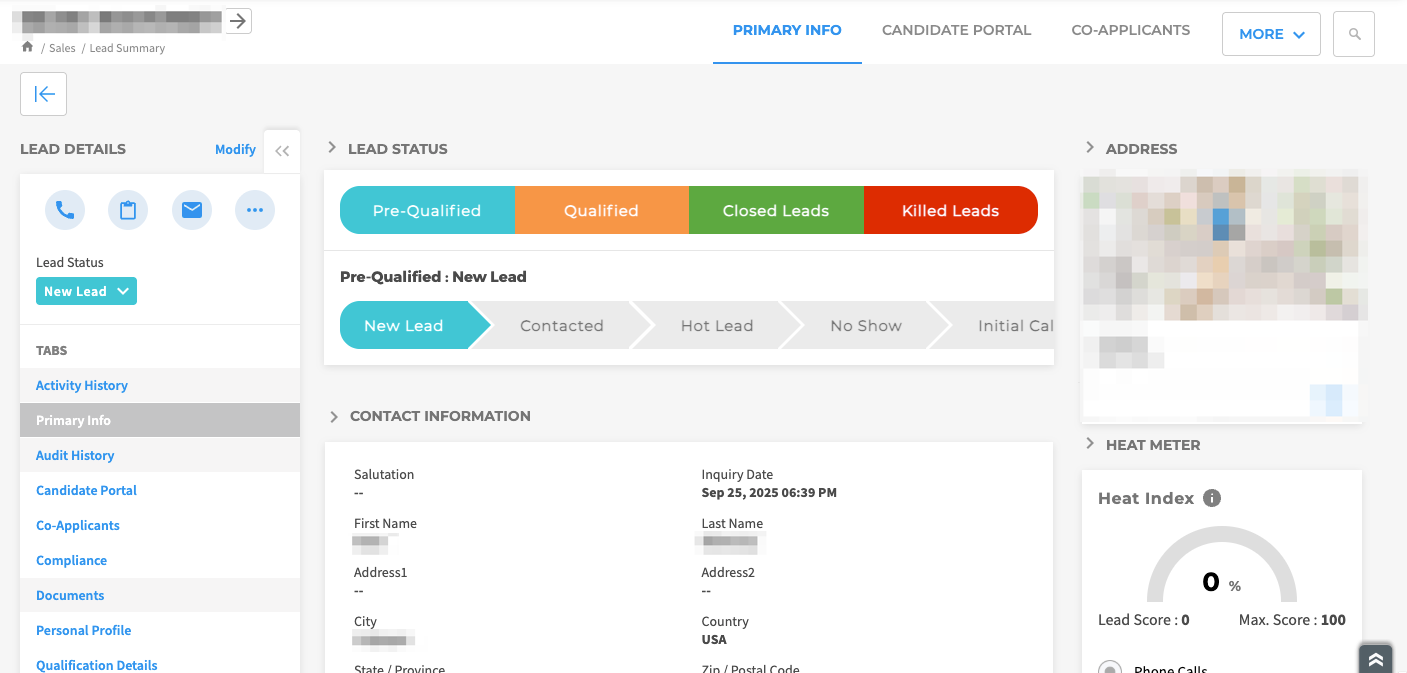Viewport: 1407px width, 673px height.
Task: Open the New Lead status dropdown
Action: point(86,291)
